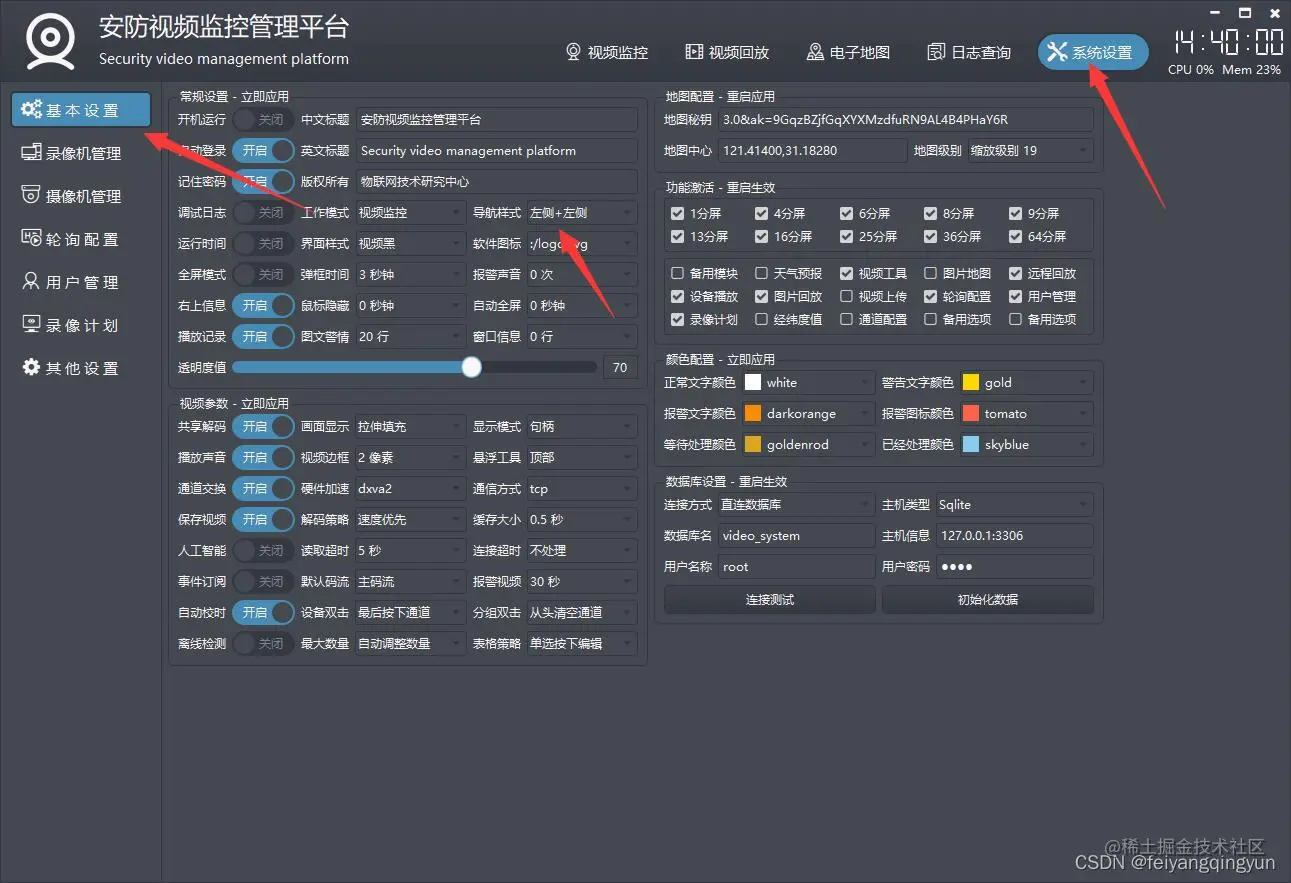Select 系统设置 system settings tab
This screenshot has width=1291, height=883.
point(1092,52)
